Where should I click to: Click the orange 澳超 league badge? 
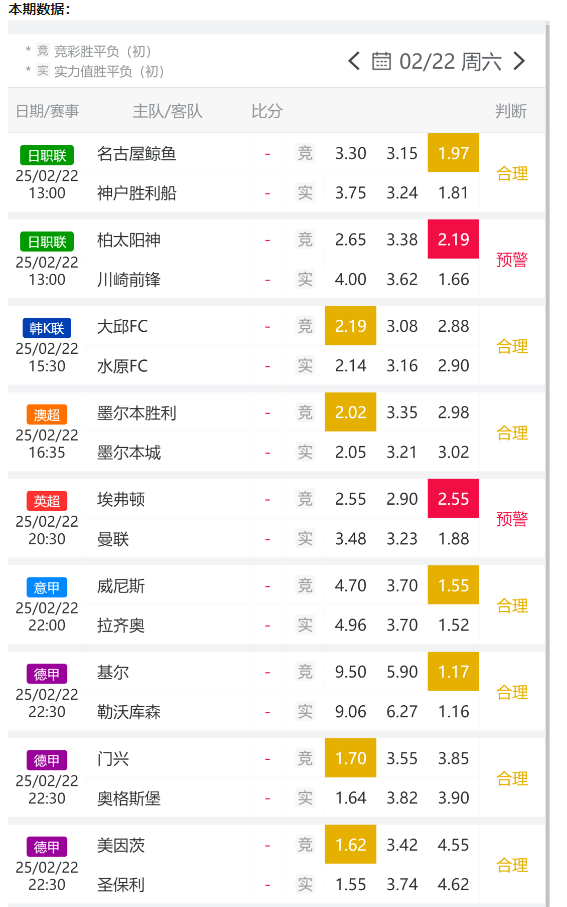[47, 415]
